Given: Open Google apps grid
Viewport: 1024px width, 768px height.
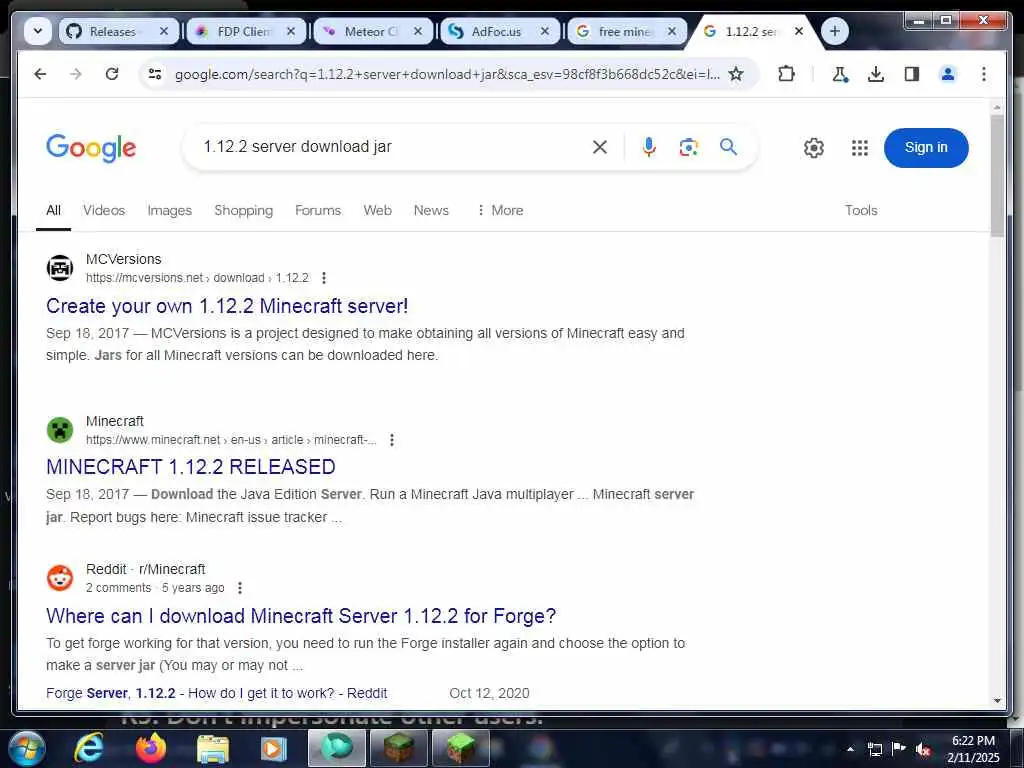Looking at the screenshot, I should pos(860,148).
